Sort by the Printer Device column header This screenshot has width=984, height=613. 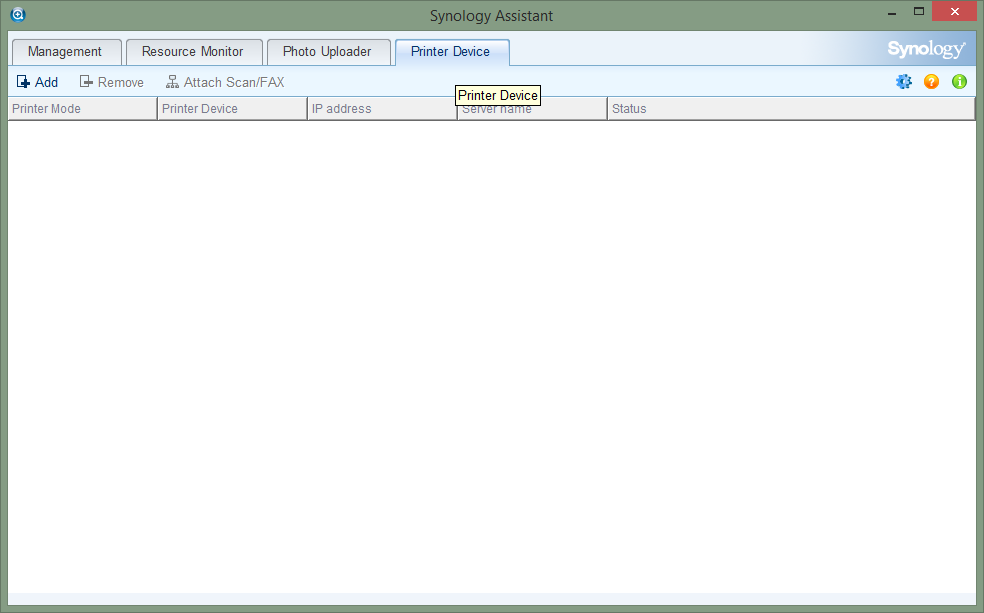[232, 109]
